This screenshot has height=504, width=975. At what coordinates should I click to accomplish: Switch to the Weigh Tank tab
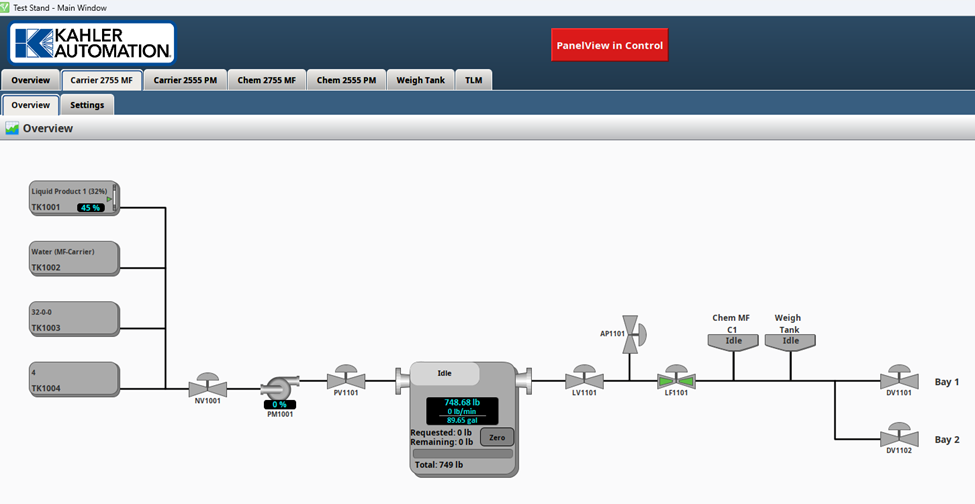420,80
